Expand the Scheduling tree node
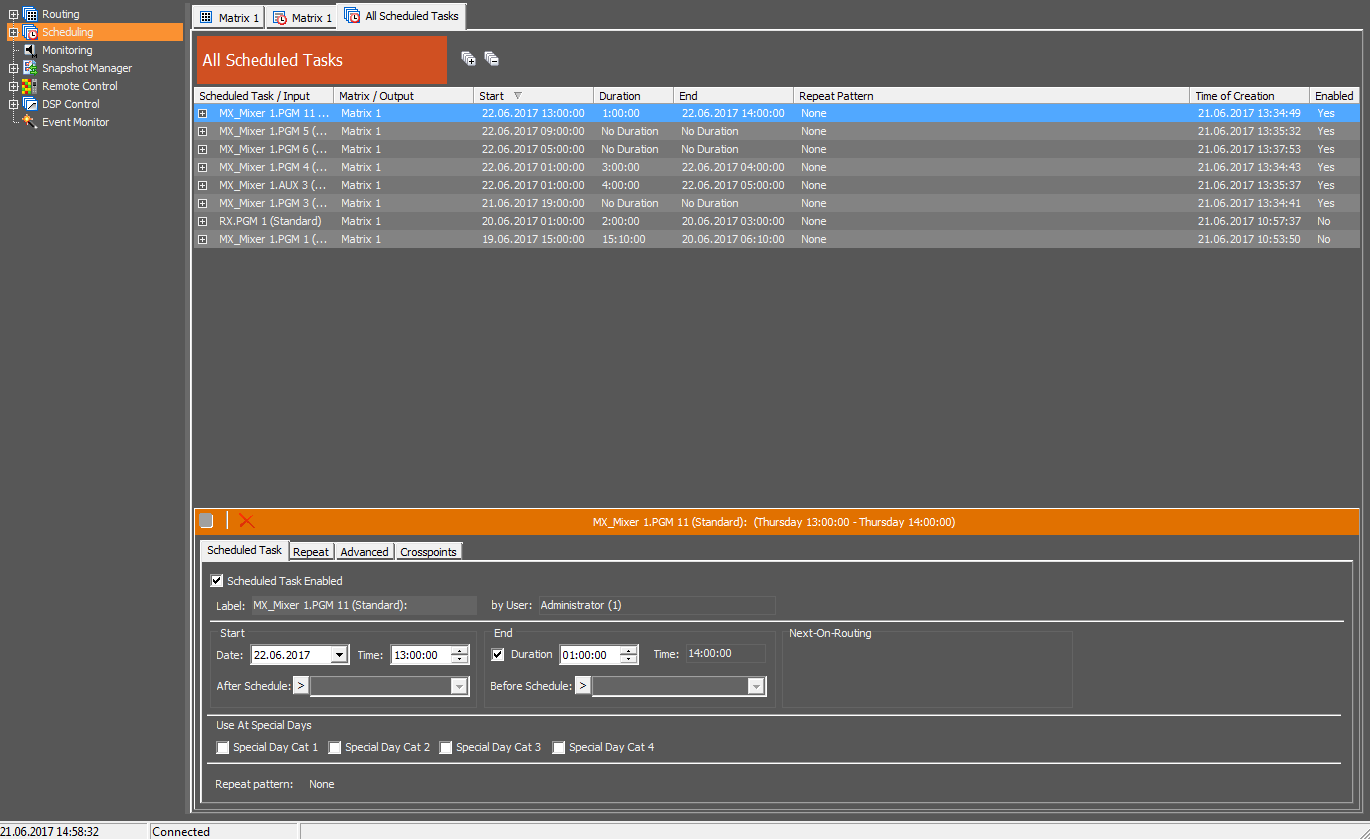 point(13,32)
